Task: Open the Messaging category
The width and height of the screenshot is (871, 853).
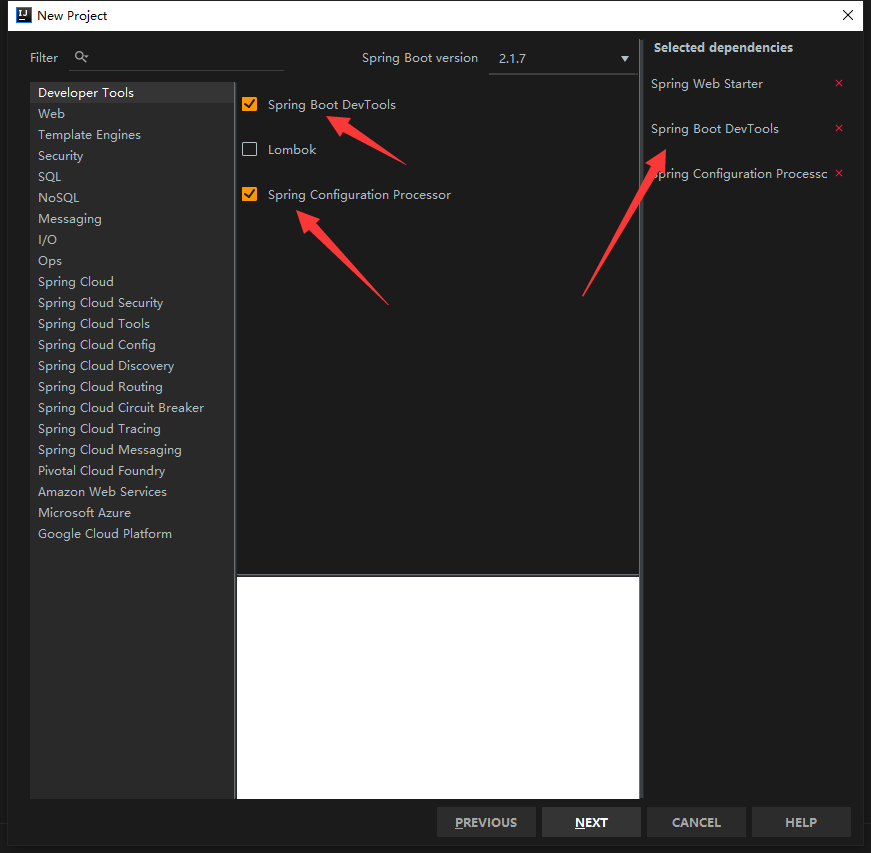Action: point(132,219)
